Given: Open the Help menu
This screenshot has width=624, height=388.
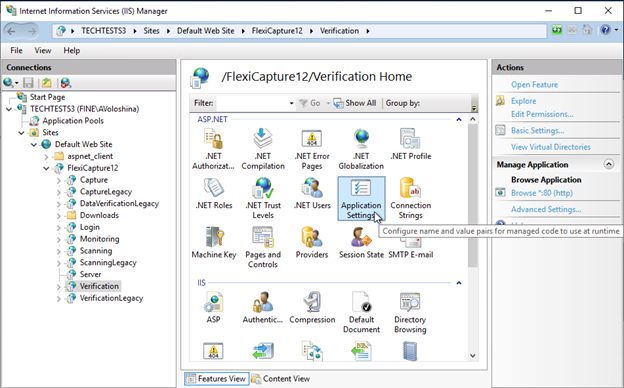Looking at the screenshot, I should click(x=72, y=51).
